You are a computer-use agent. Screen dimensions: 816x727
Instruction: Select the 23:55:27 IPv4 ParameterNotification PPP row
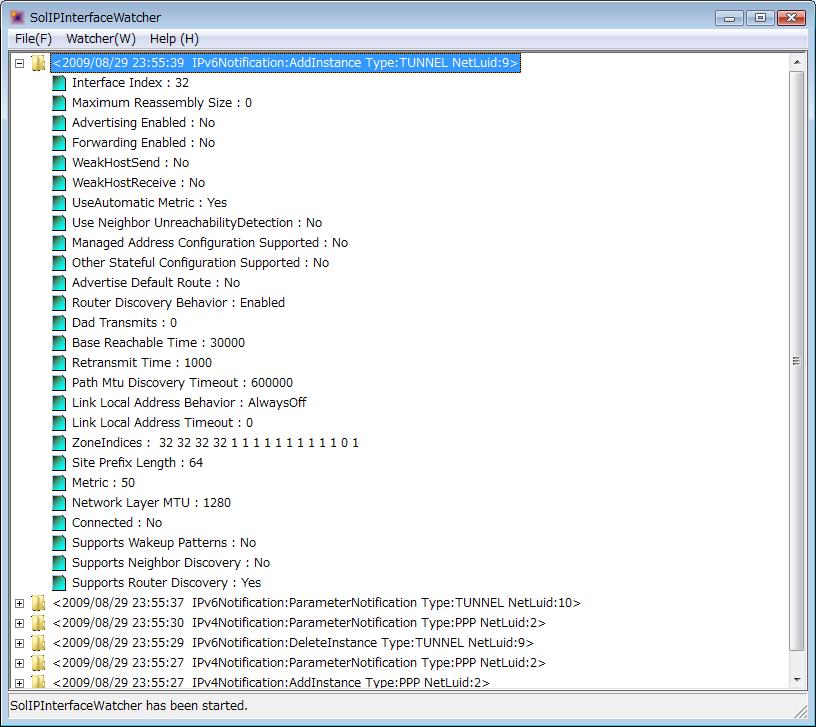coord(299,662)
